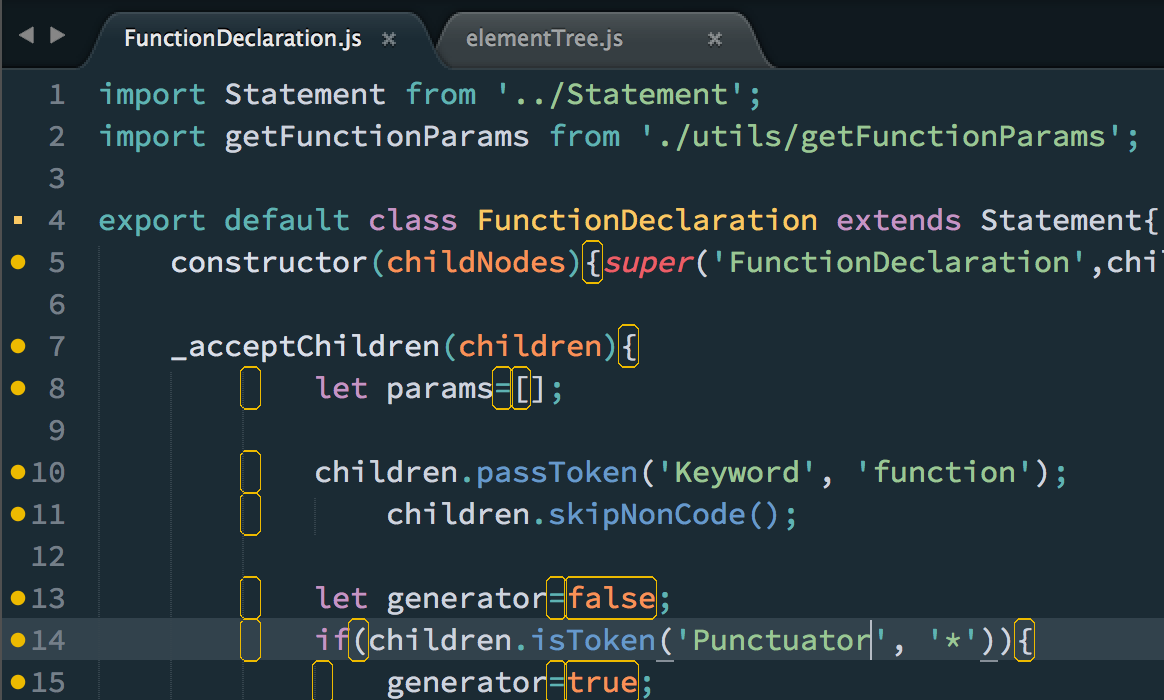
Task: Switch to the FunctionDeclaration.js tab
Action: pyautogui.click(x=243, y=39)
